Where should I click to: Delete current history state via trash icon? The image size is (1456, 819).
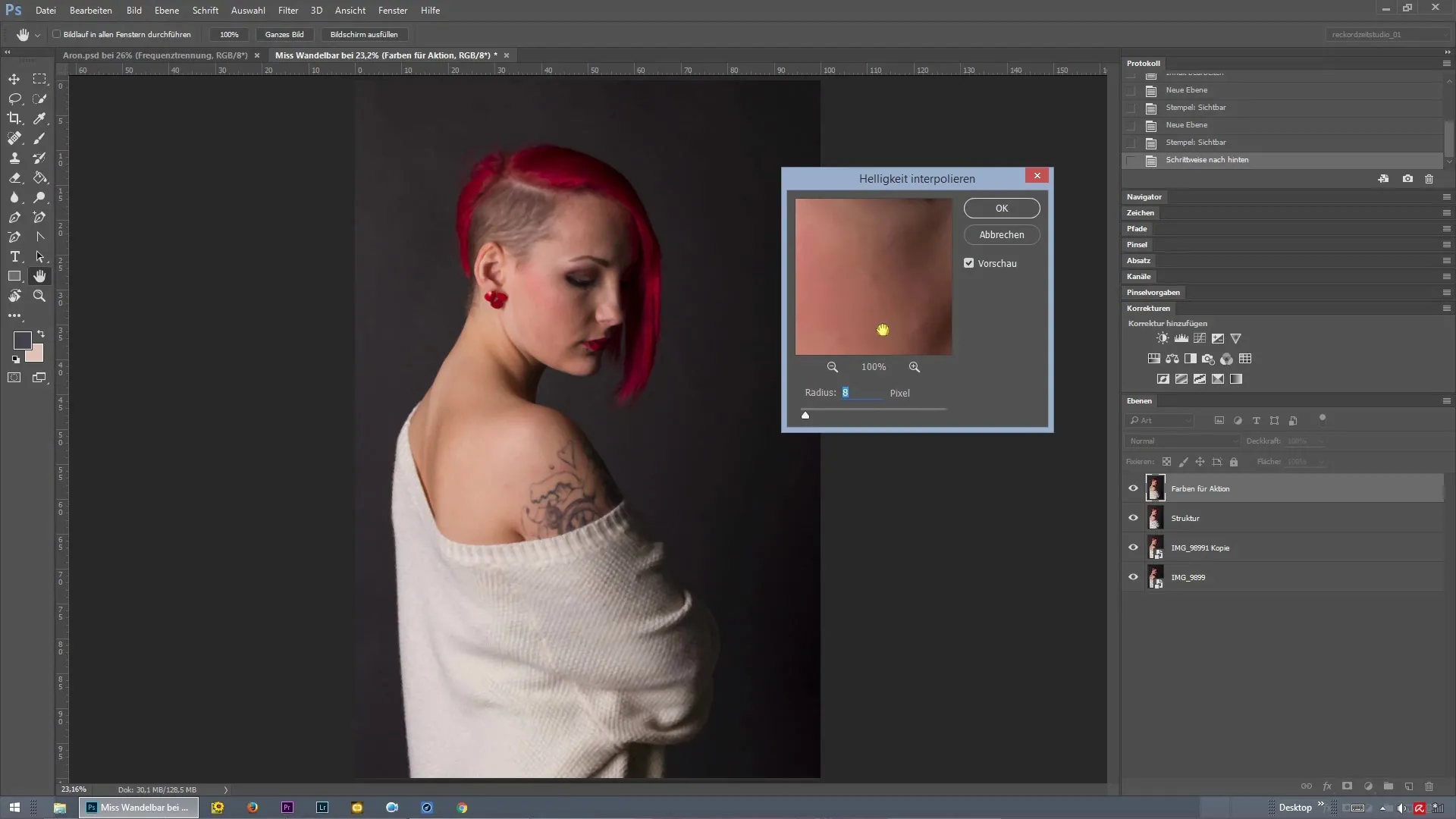tap(1429, 179)
